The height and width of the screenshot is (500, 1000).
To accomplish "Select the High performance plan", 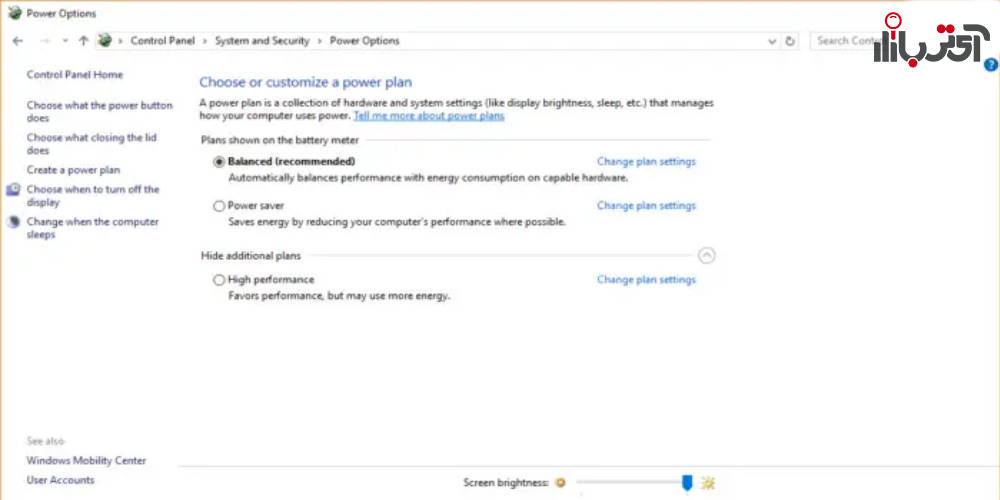I will [219, 280].
